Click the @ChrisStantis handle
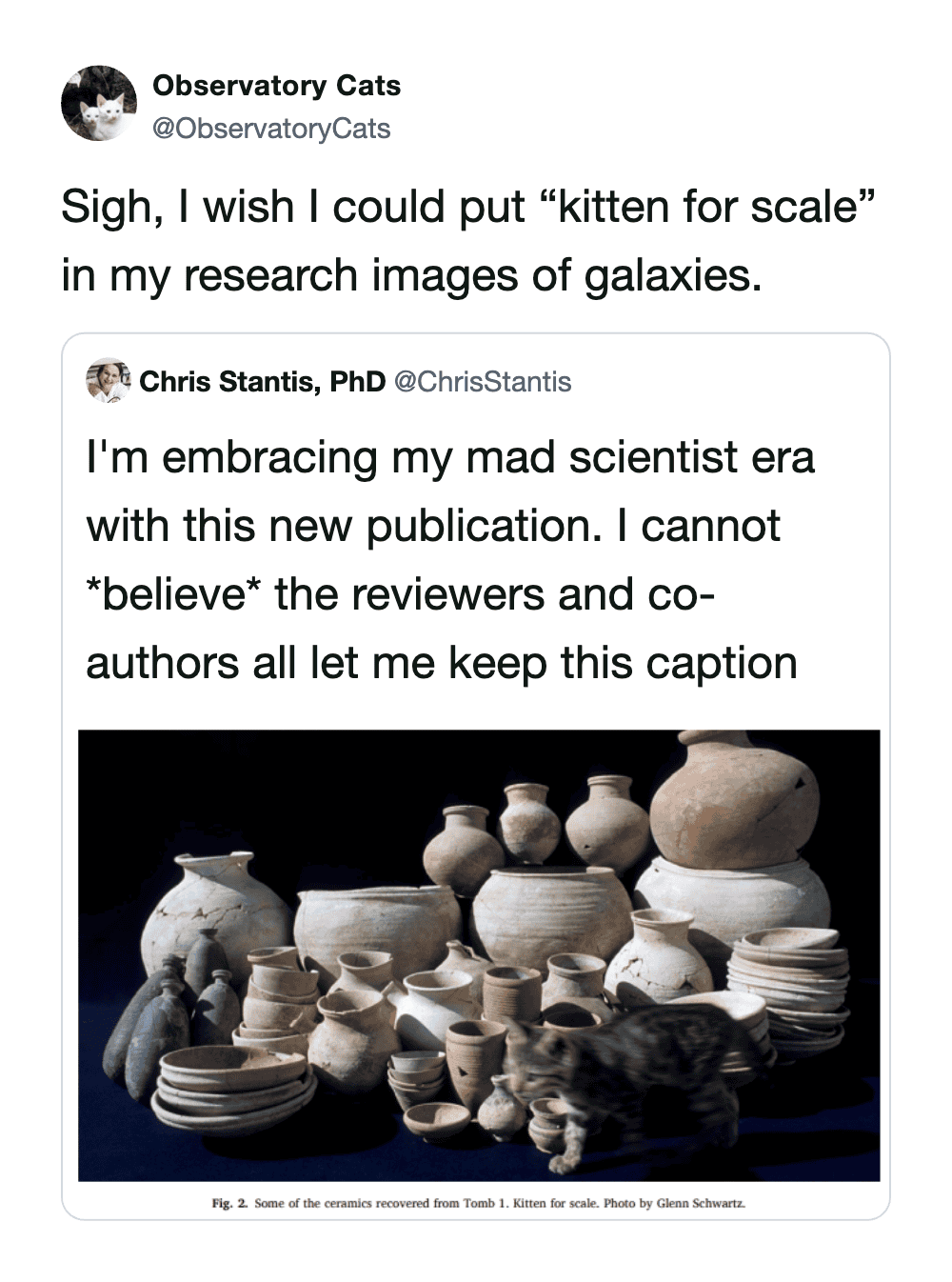952x1282 pixels. 482,382
